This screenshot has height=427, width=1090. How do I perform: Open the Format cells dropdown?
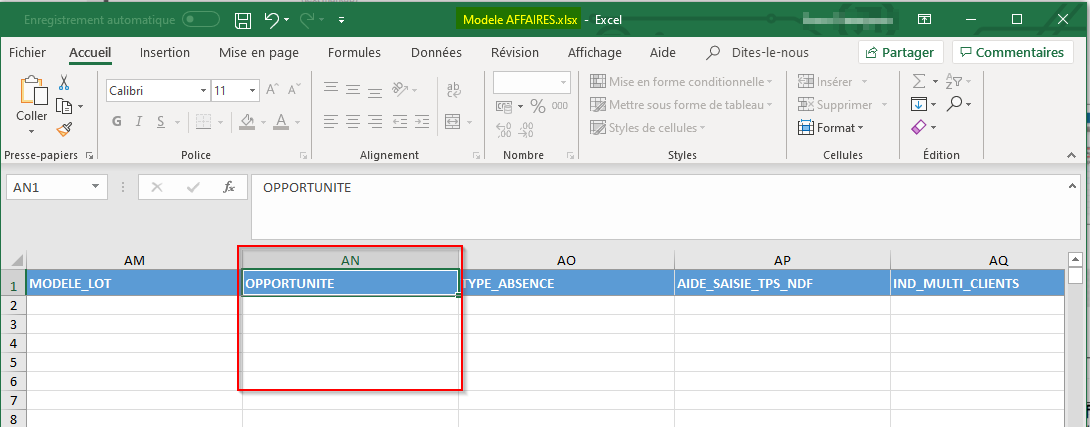tap(830, 128)
